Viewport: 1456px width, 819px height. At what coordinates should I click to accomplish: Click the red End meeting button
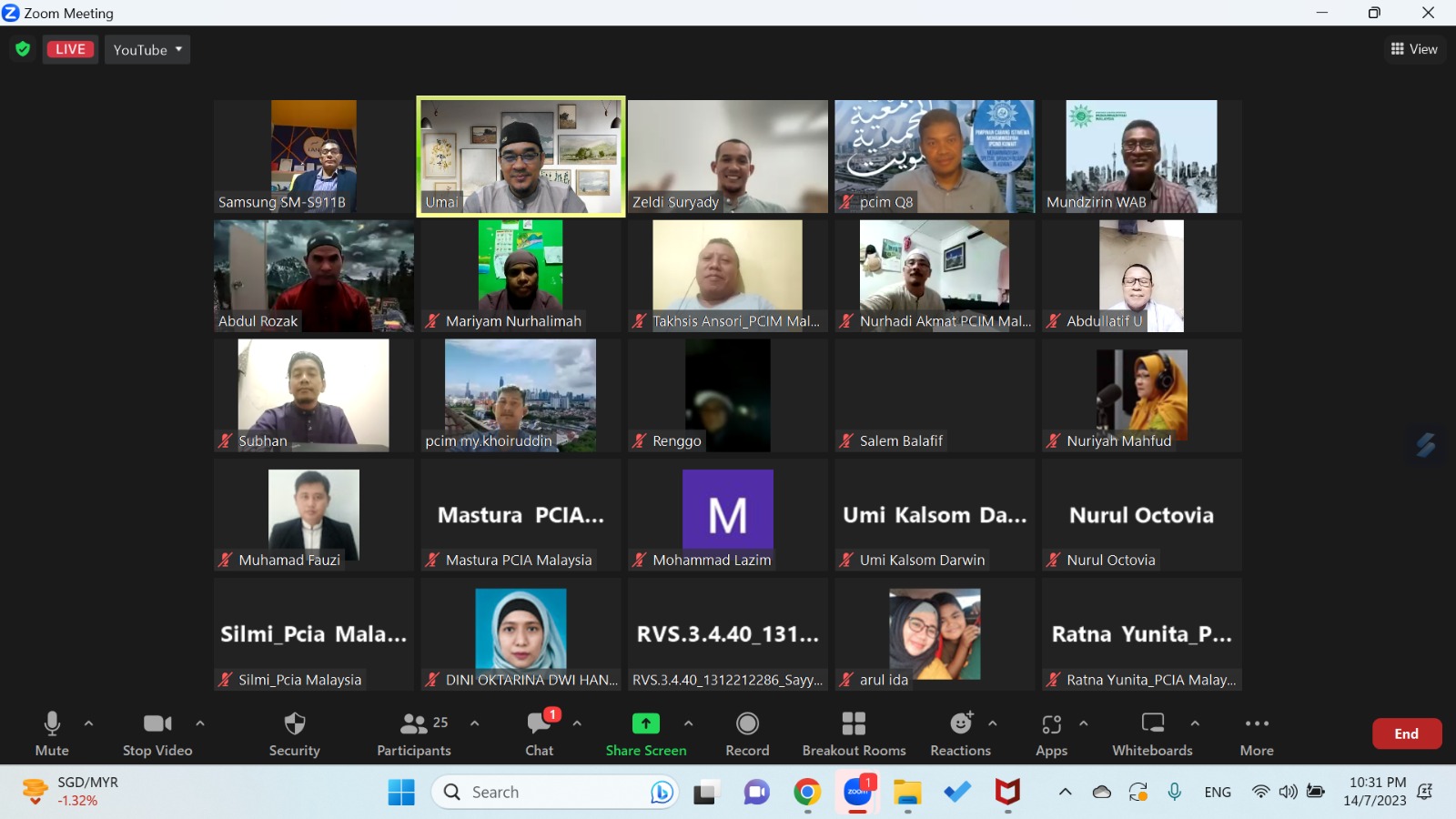1406,733
